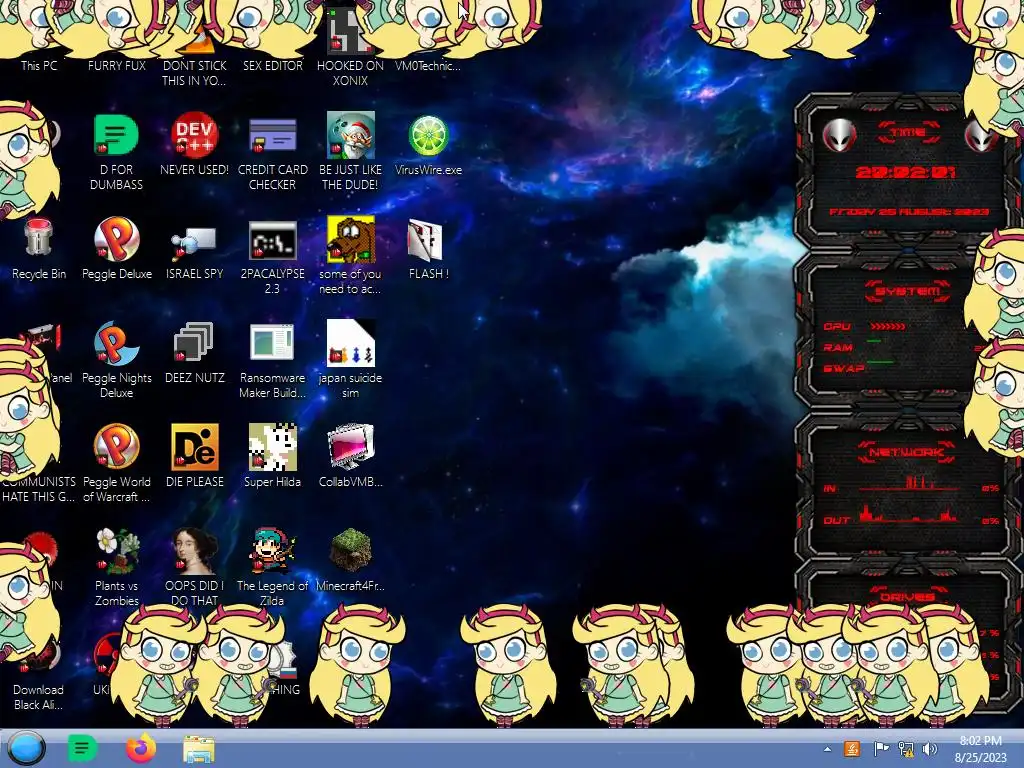Open the This PC desktop label
The image size is (1024, 768).
(x=39, y=65)
